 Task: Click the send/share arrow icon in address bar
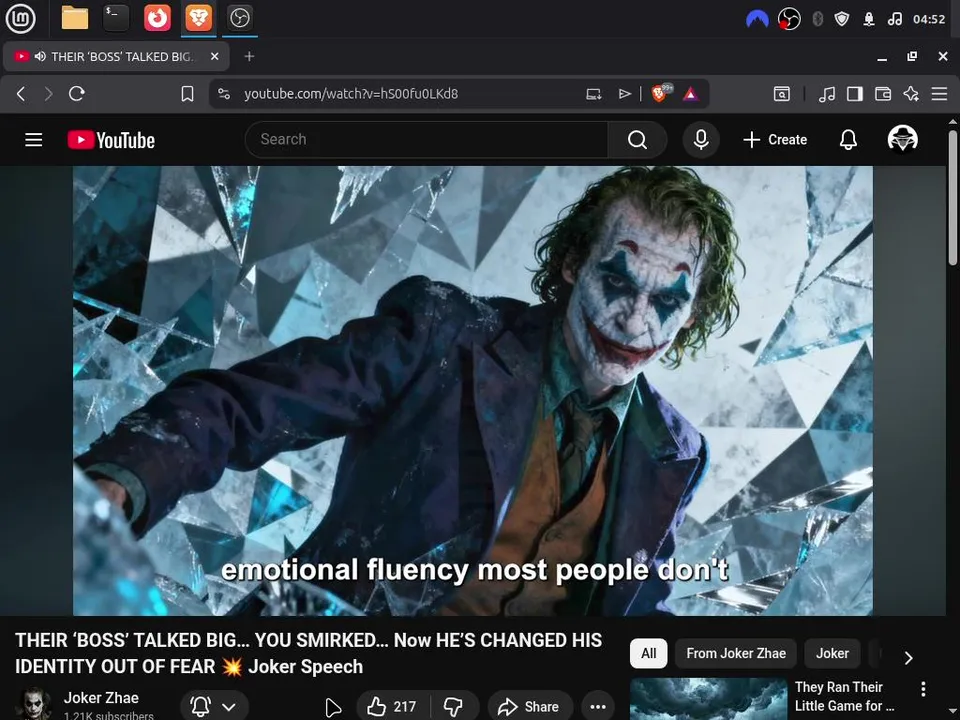pos(624,94)
